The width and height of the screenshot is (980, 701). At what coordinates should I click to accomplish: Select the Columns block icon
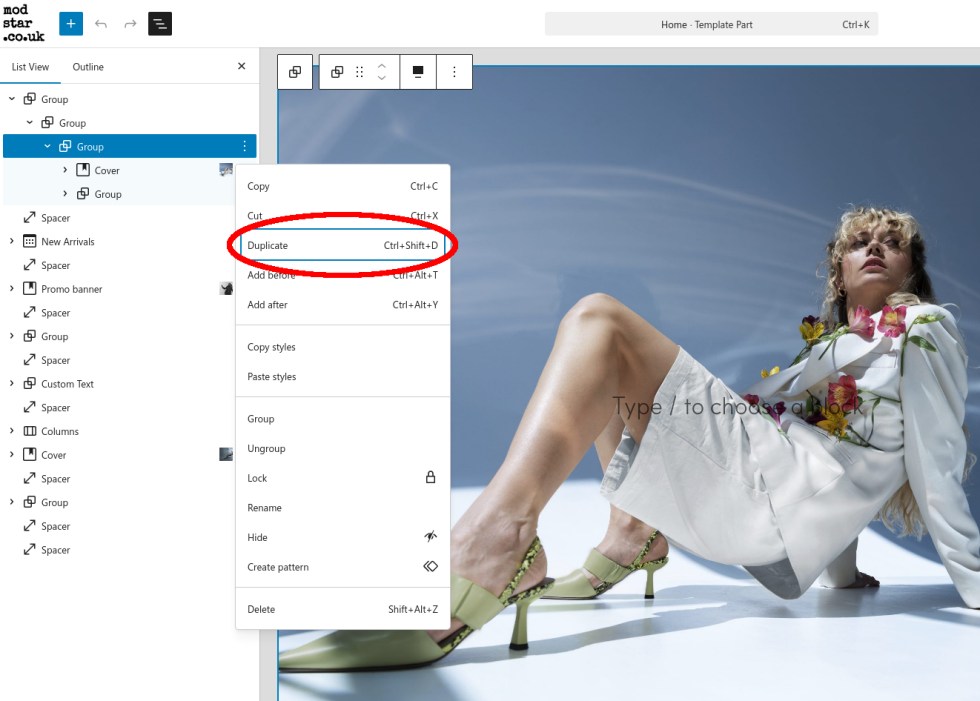point(29,431)
